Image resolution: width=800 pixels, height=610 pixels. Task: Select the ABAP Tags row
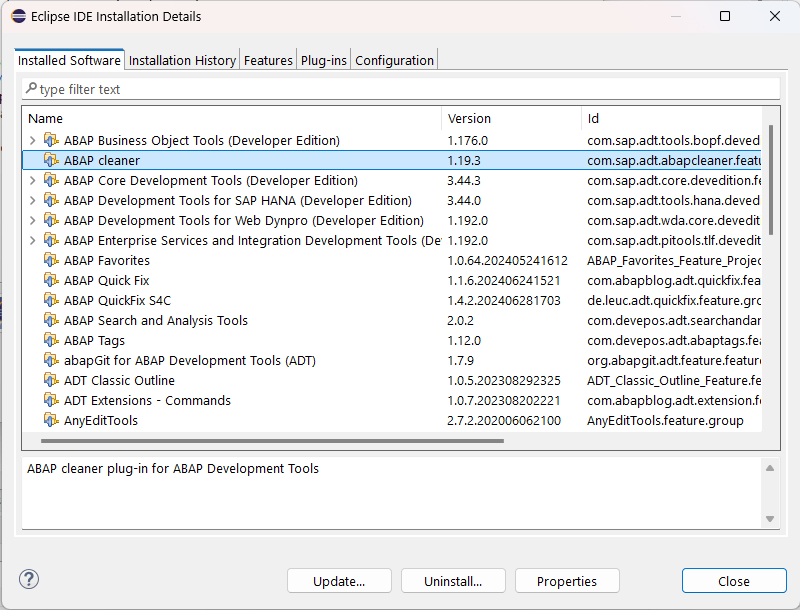pos(392,340)
